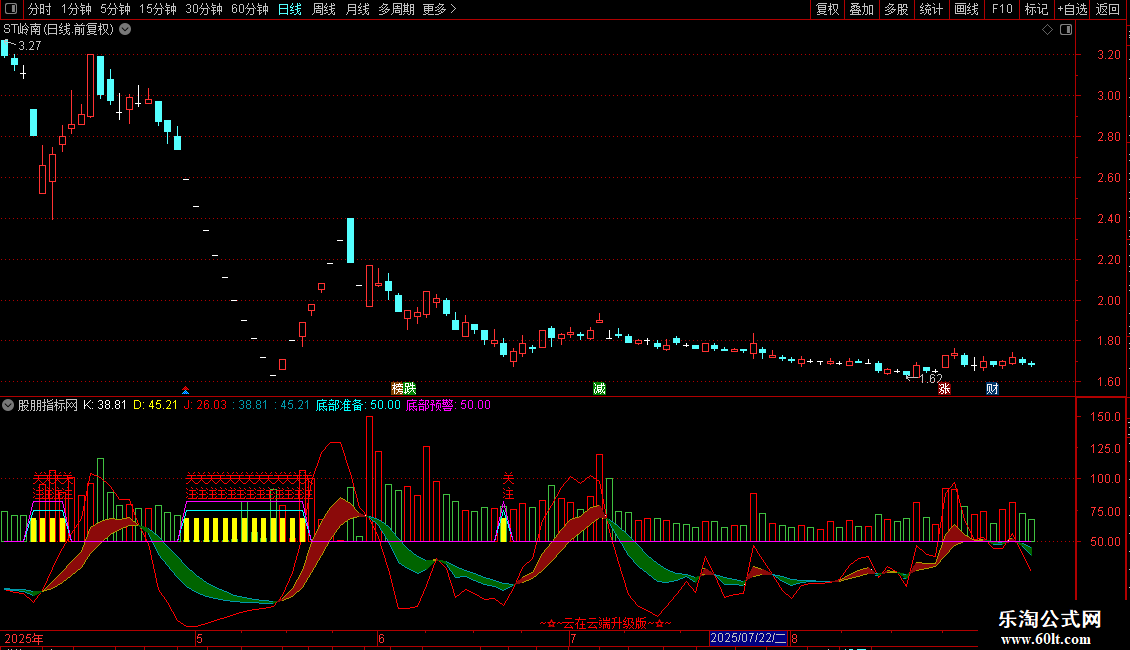Click the ST岭南(日线.前复权) chart title
The image size is (1130, 650).
pos(58,30)
